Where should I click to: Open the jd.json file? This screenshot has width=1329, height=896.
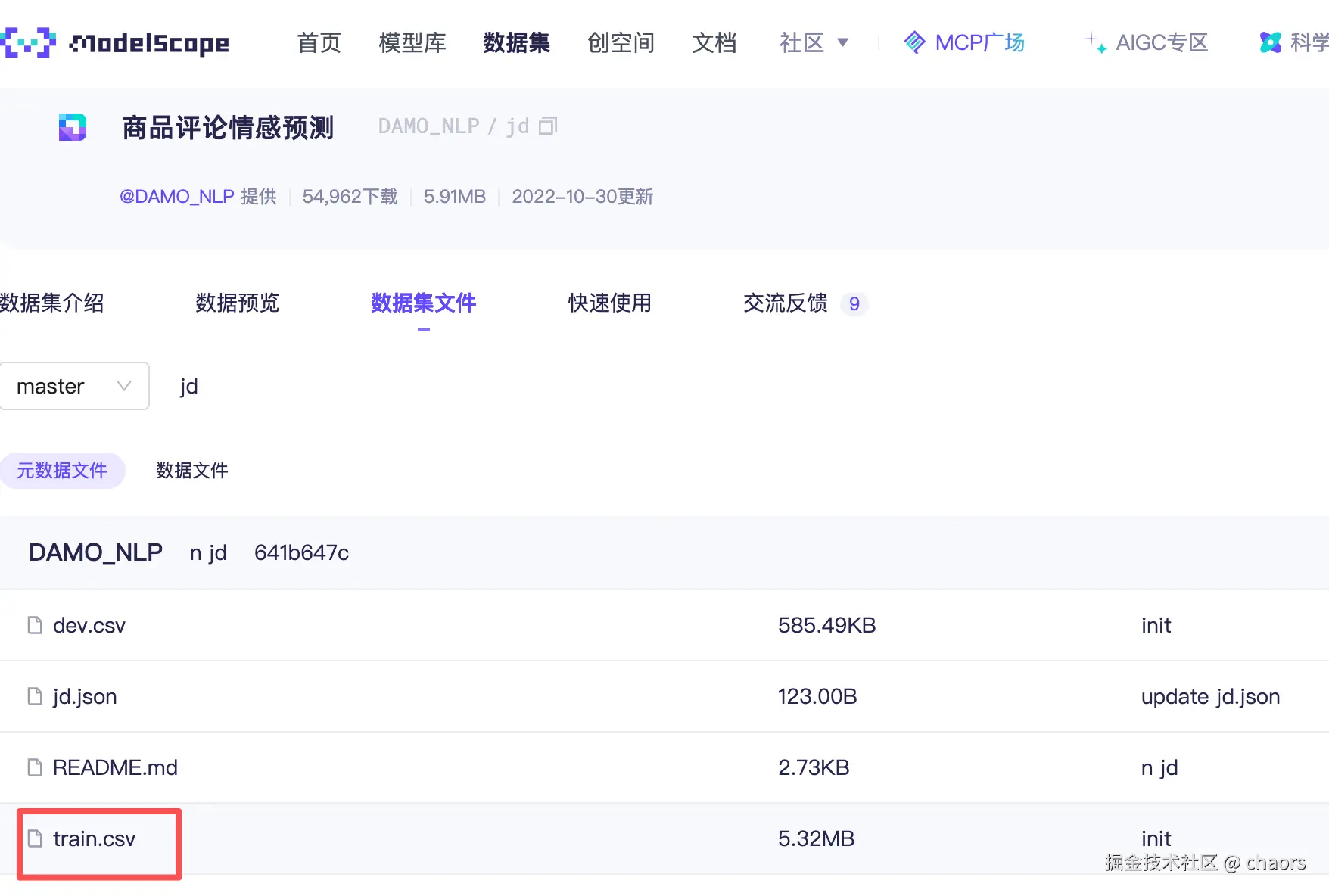click(x=85, y=696)
